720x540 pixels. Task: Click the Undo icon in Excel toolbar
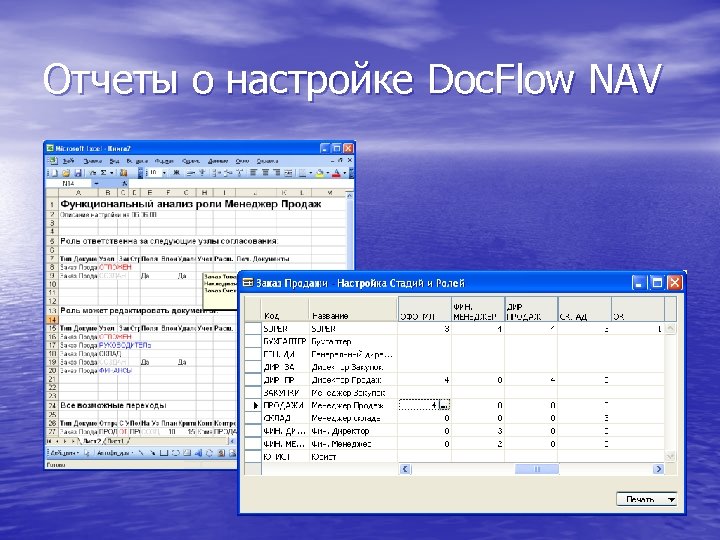[92, 173]
